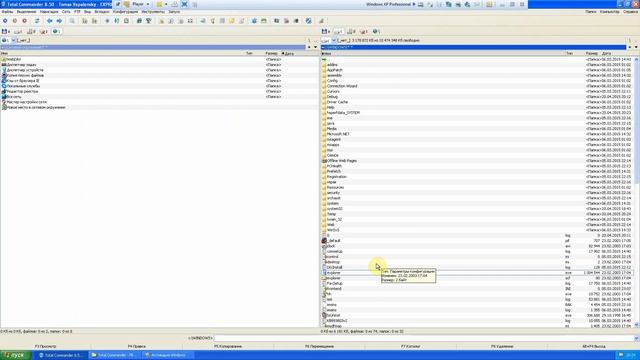Click the right panel vertical scrollbar

(x=637, y=192)
